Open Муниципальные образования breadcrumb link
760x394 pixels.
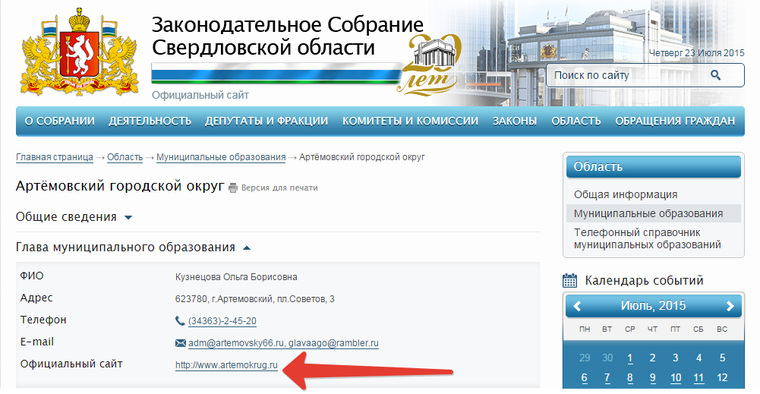tap(221, 157)
